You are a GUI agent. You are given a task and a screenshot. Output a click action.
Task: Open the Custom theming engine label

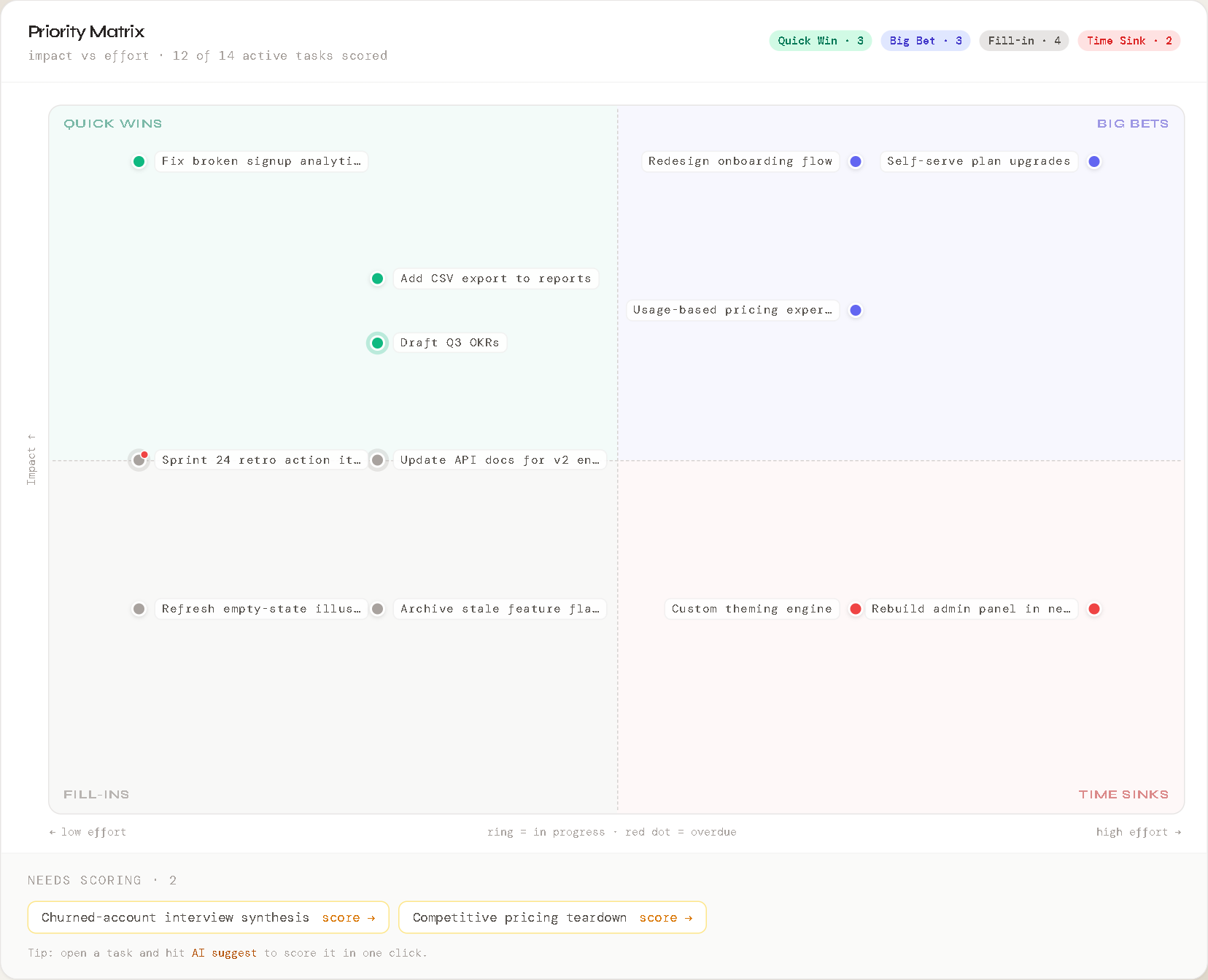(x=752, y=609)
